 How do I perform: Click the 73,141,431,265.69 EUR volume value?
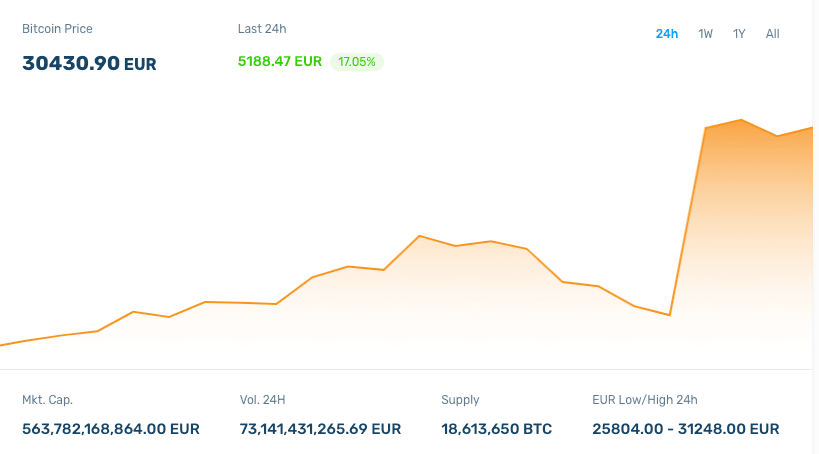(321, 429)
